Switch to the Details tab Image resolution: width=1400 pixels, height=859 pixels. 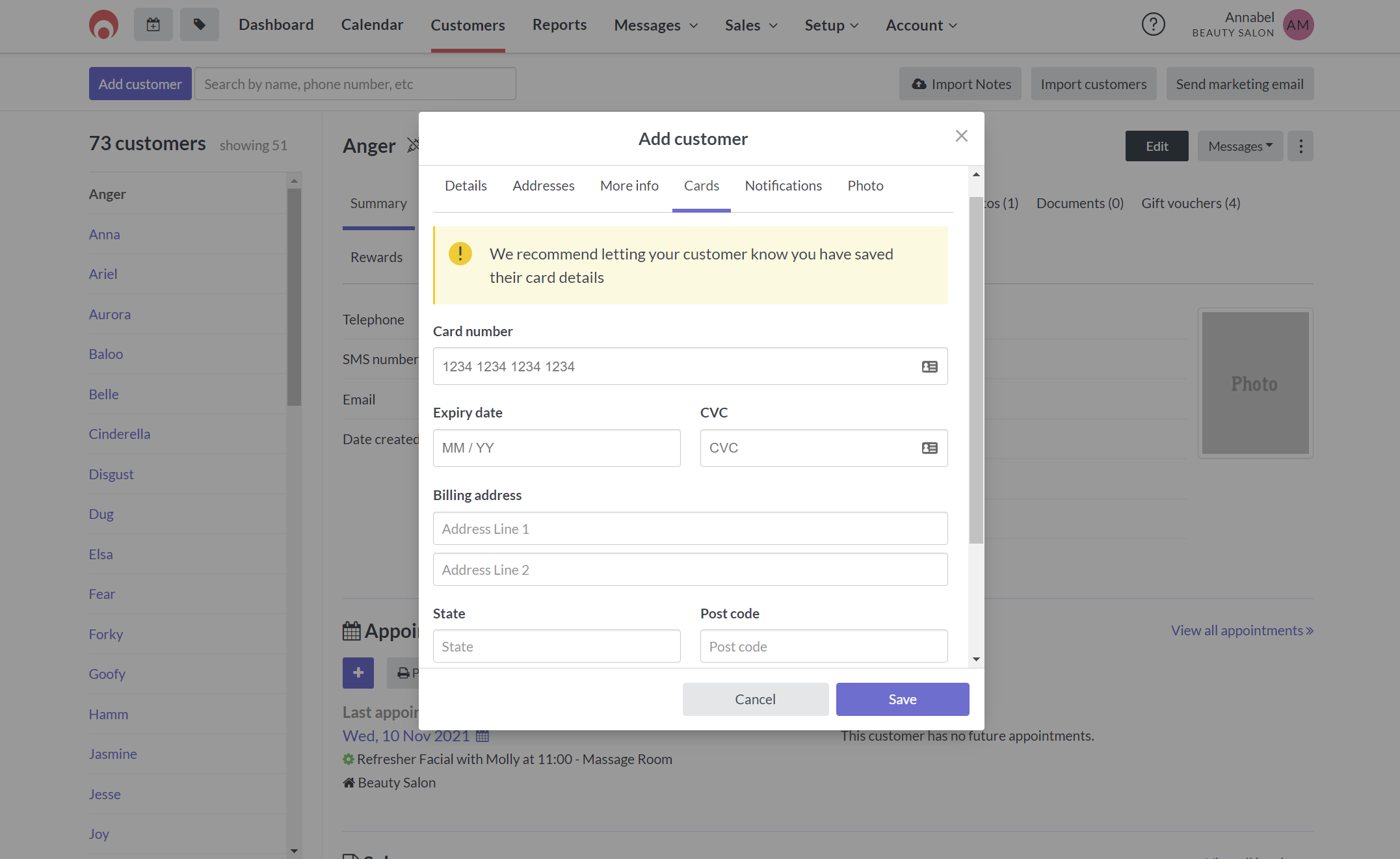click(466, 186)
